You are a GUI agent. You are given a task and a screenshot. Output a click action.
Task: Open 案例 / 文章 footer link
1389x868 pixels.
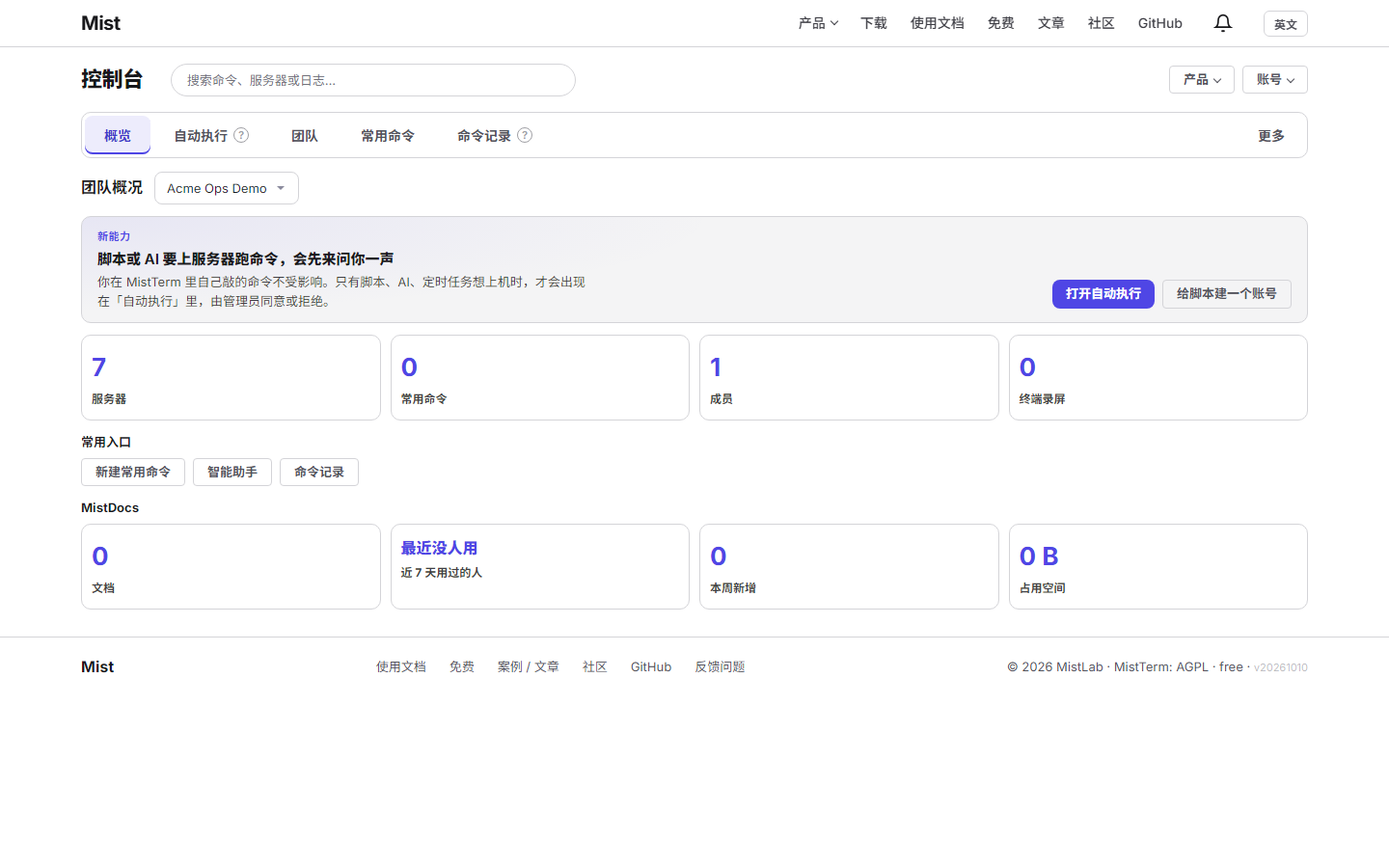(x=529, y=667)
